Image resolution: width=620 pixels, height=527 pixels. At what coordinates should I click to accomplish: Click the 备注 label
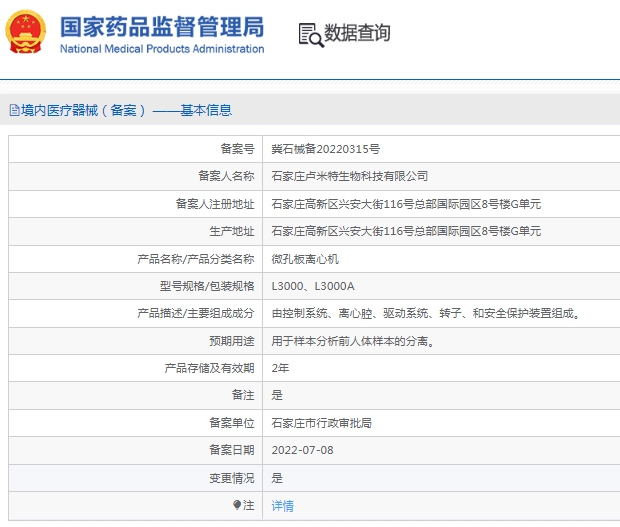[243, 395]
